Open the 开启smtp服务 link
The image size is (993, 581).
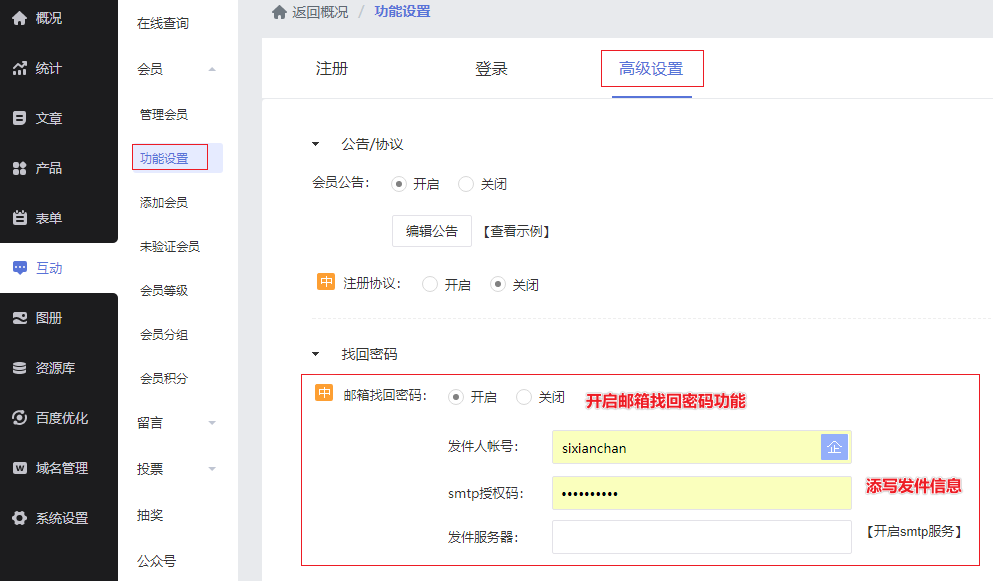913,532
